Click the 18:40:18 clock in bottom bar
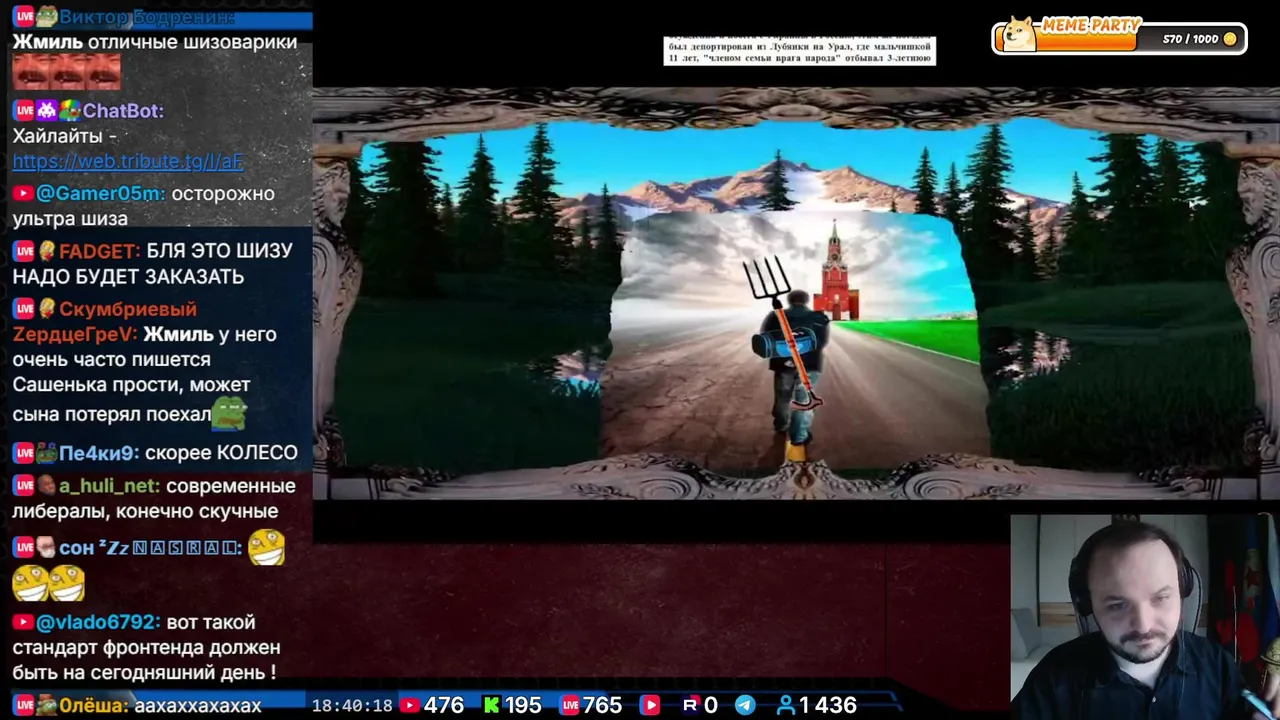 [x=352, y=705]
